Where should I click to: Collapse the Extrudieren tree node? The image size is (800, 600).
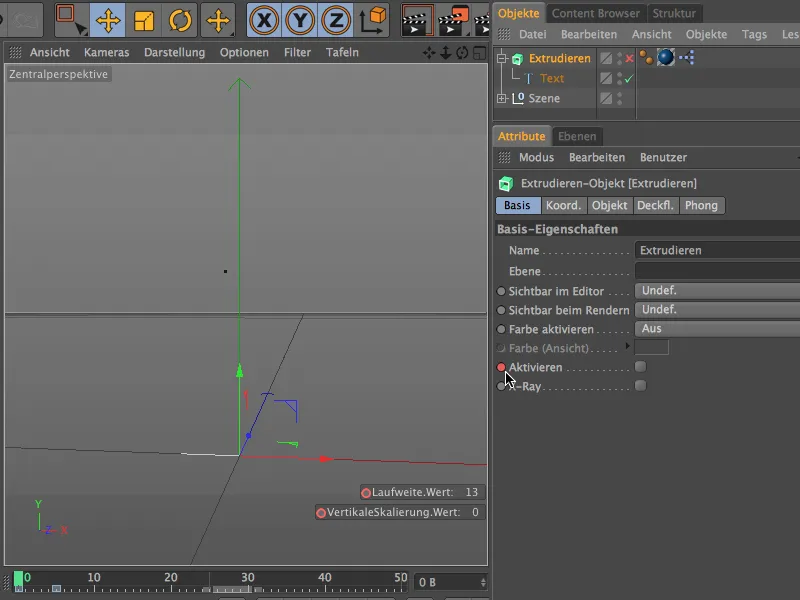[x=502, y=59]
